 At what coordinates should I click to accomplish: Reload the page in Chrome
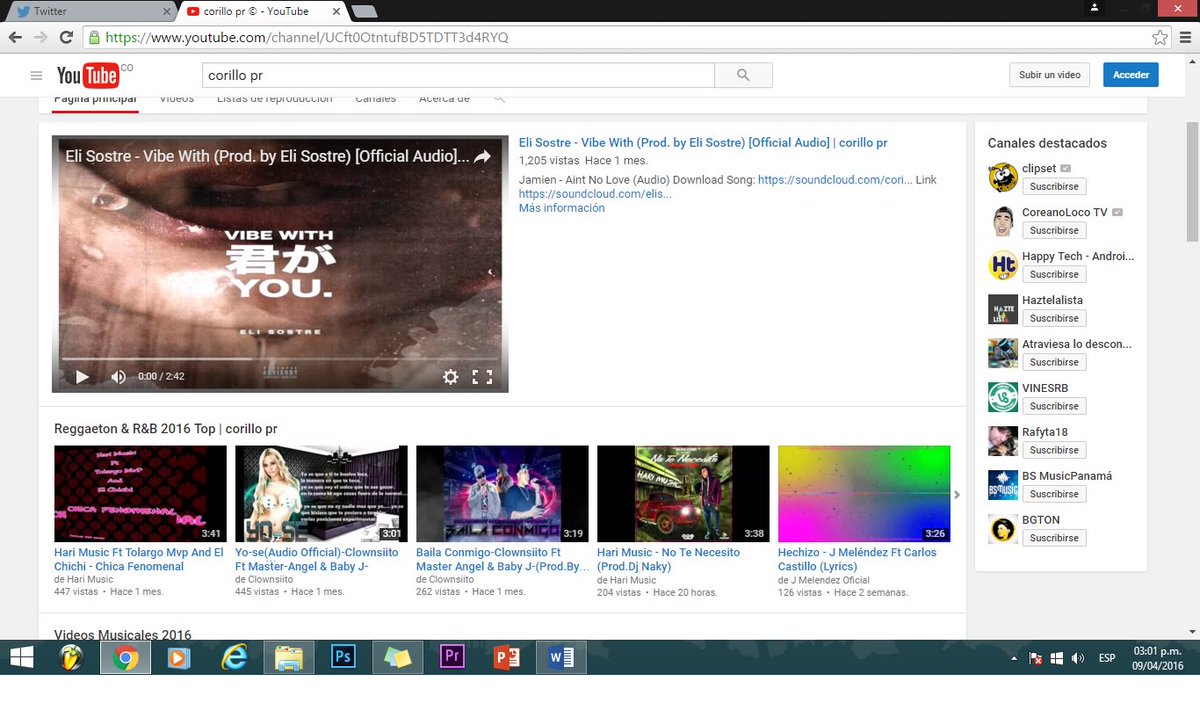pyautogui.click(x=66, y=38)
